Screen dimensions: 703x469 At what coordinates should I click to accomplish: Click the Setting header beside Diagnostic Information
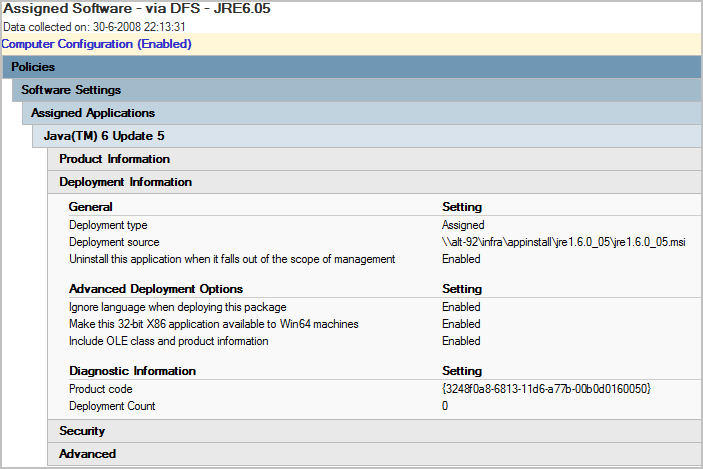(x=462, y=371)
